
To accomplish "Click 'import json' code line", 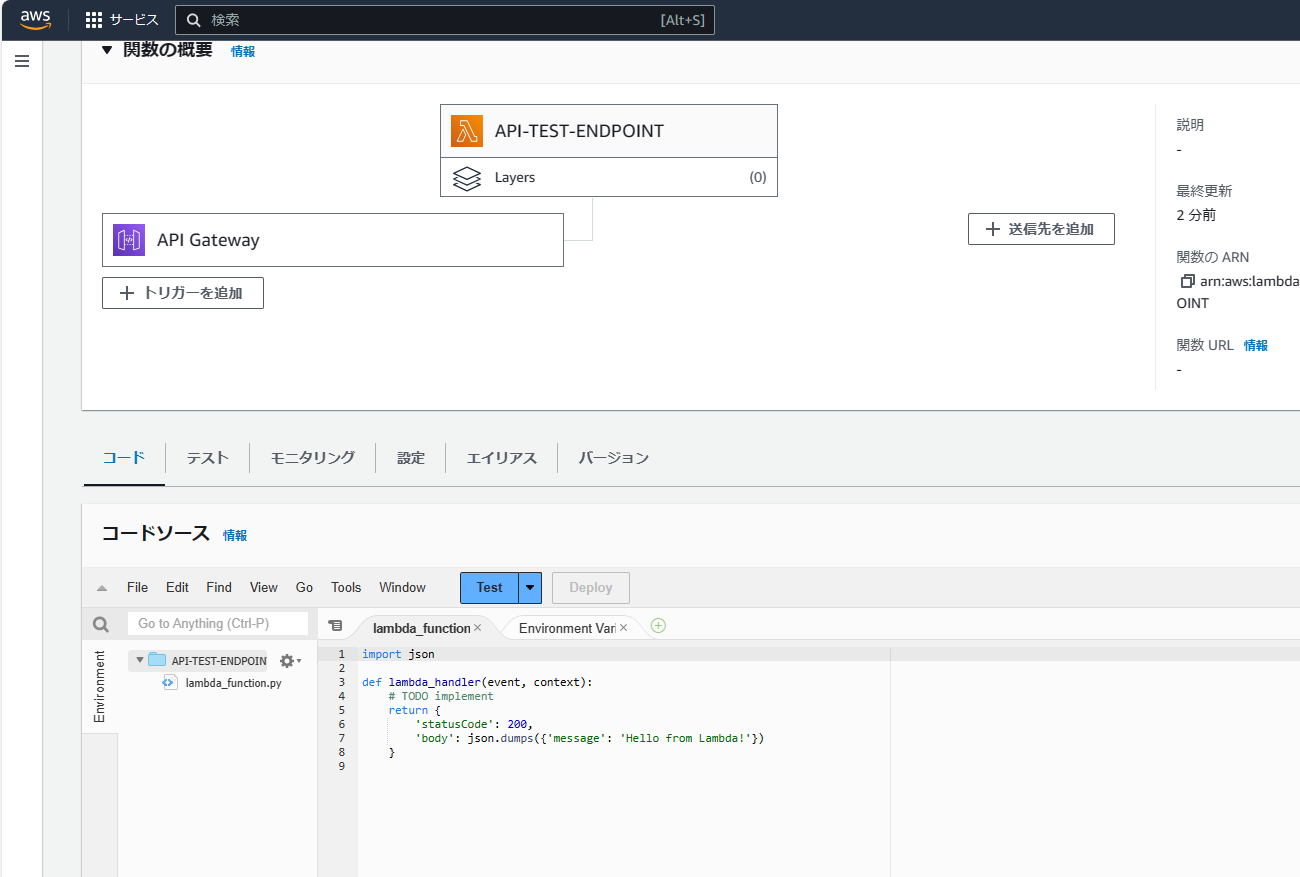I will tap(398, 654).
